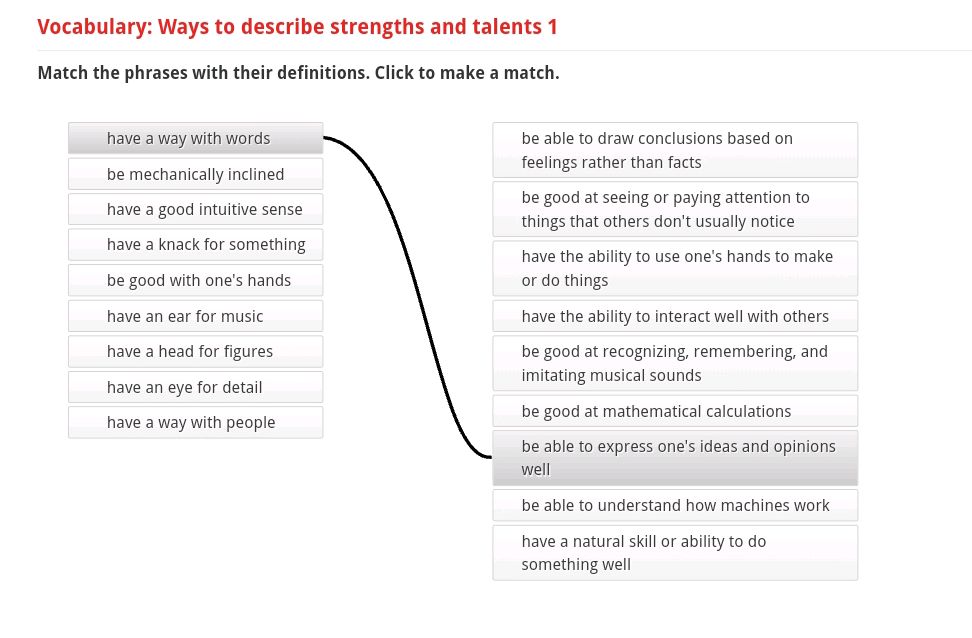This screenshot has width=972, height=638.
Task: Select highlighted 'express one's ideas and opinions well' definition
Action: coord(675,458)
